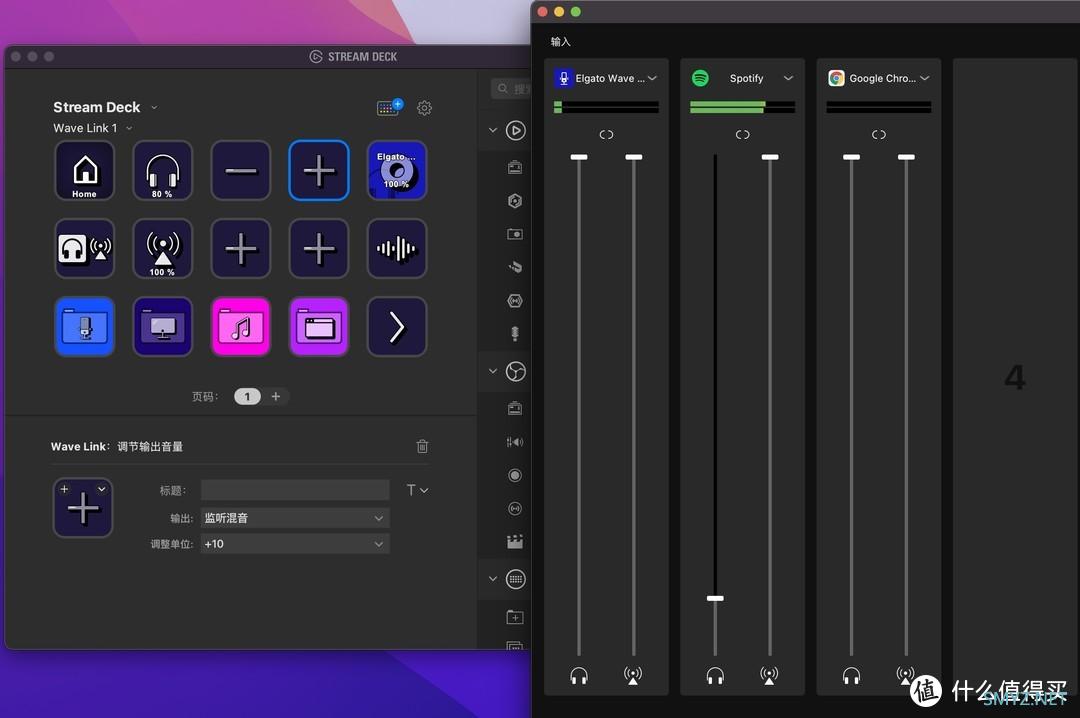Select page 1 pill
This screenshot has height=718, width=1080.
coord(247,396)
